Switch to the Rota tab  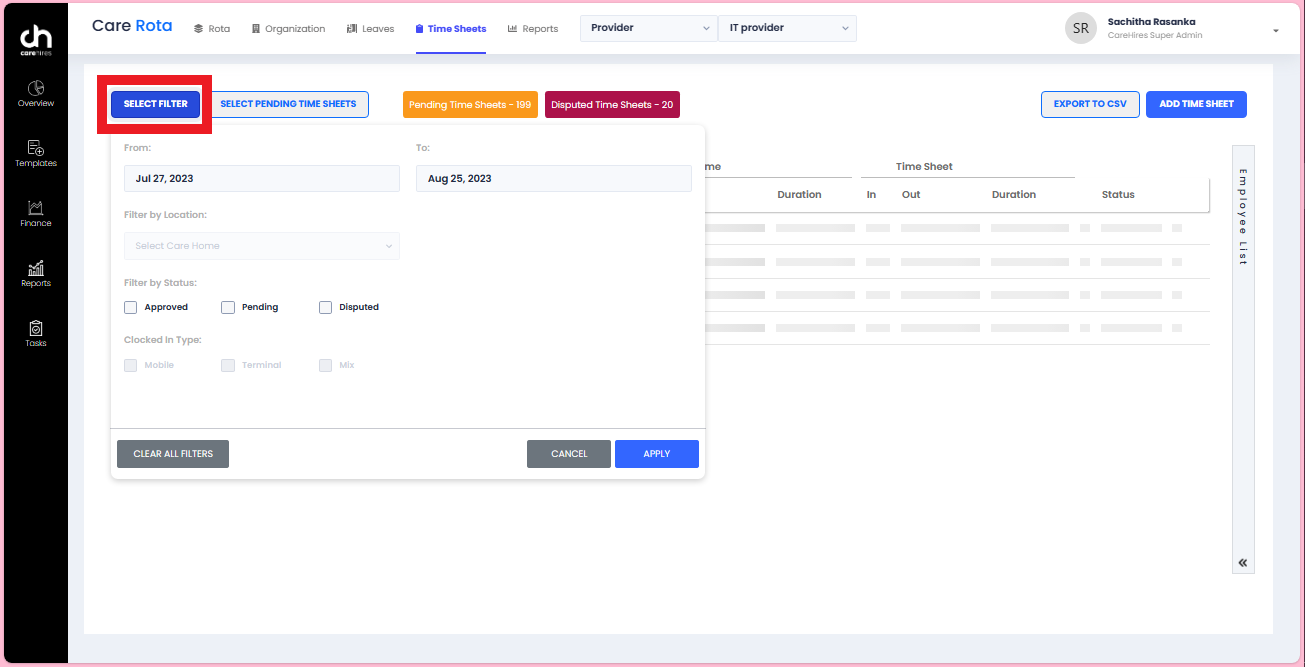point(211,28)
